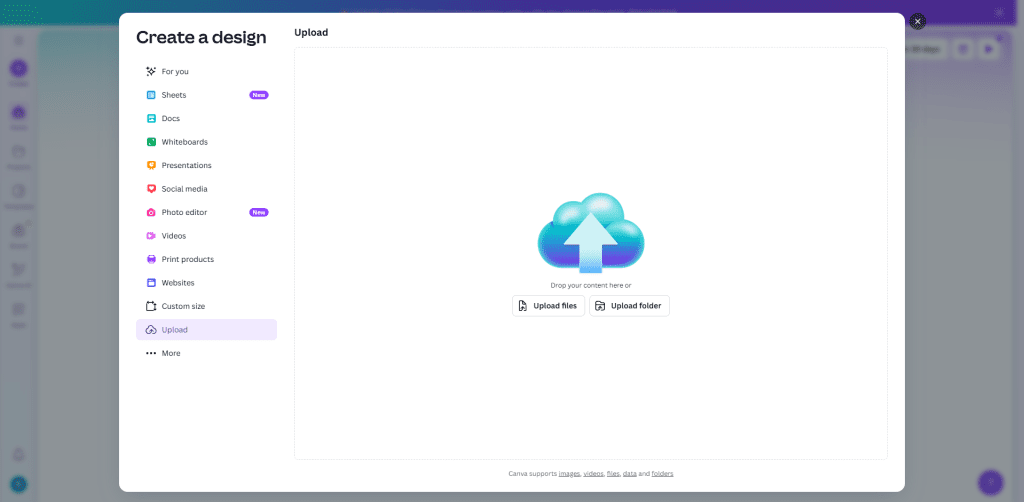The width and height of the screenshot is (1024, 502).
Task: Click the purple Create button, background sidebar
Action: click(x=19, y=68)
